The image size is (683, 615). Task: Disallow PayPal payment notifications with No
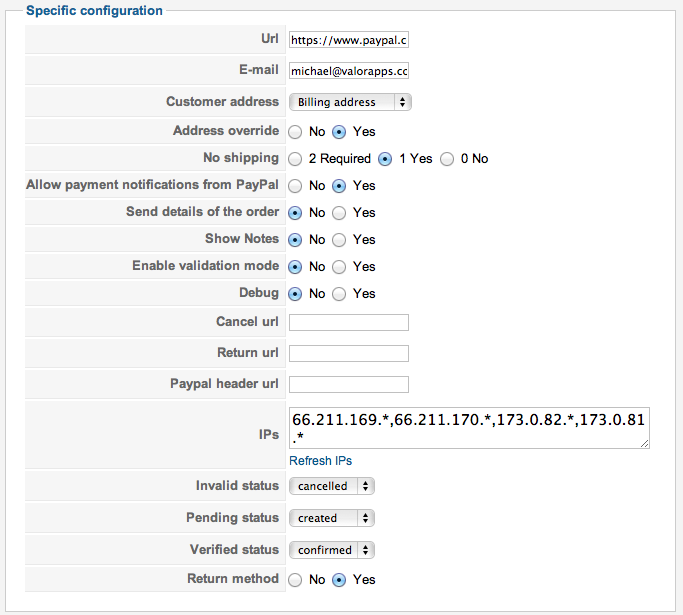tap(295, 185)
